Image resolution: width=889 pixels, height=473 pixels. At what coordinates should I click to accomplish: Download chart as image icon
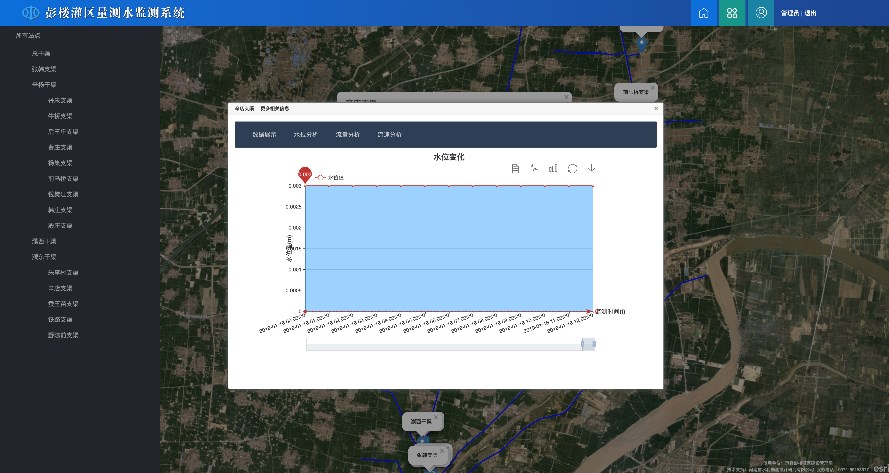591,168
